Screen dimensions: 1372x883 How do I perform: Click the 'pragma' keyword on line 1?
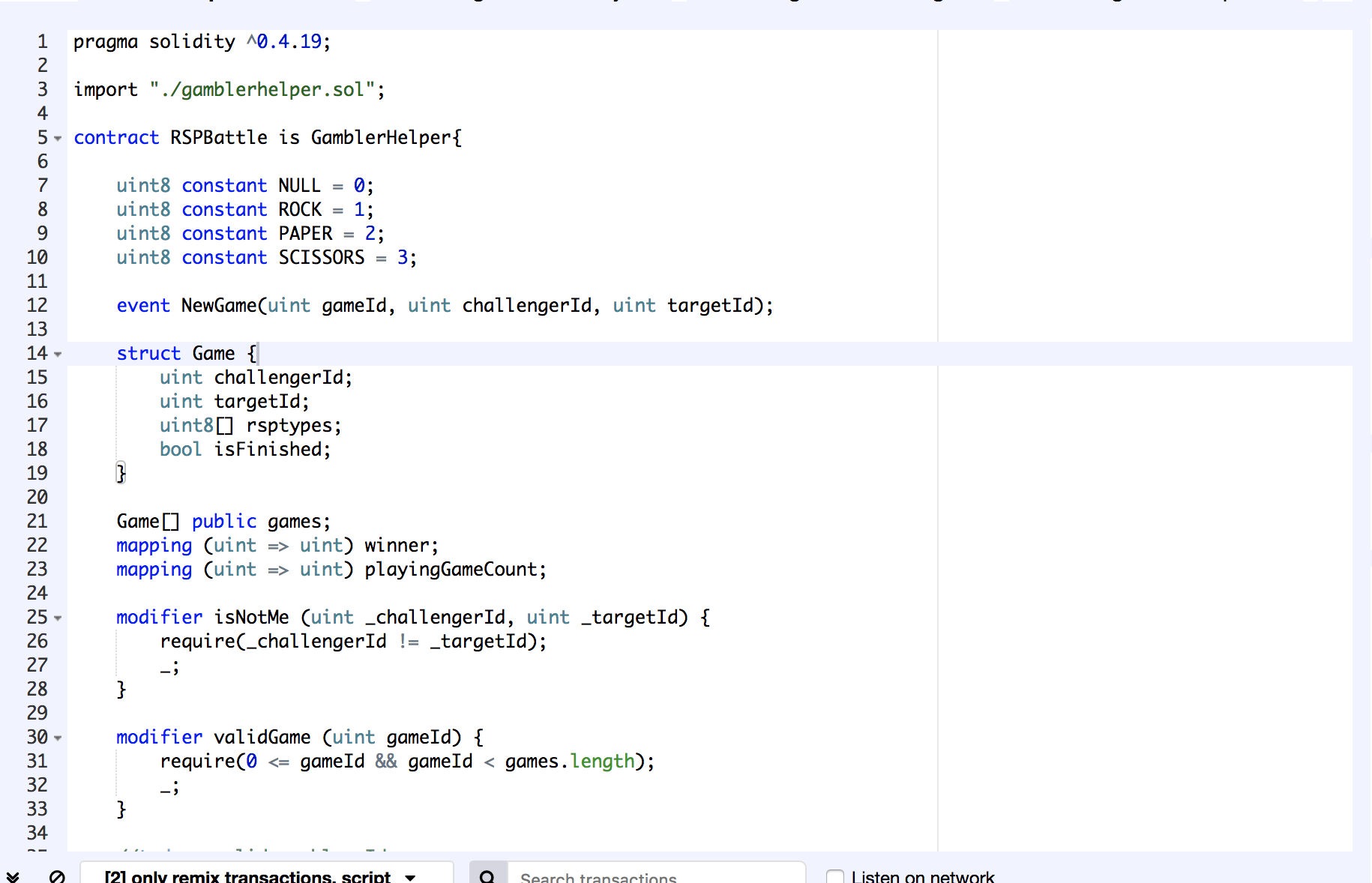coord(106,42)
